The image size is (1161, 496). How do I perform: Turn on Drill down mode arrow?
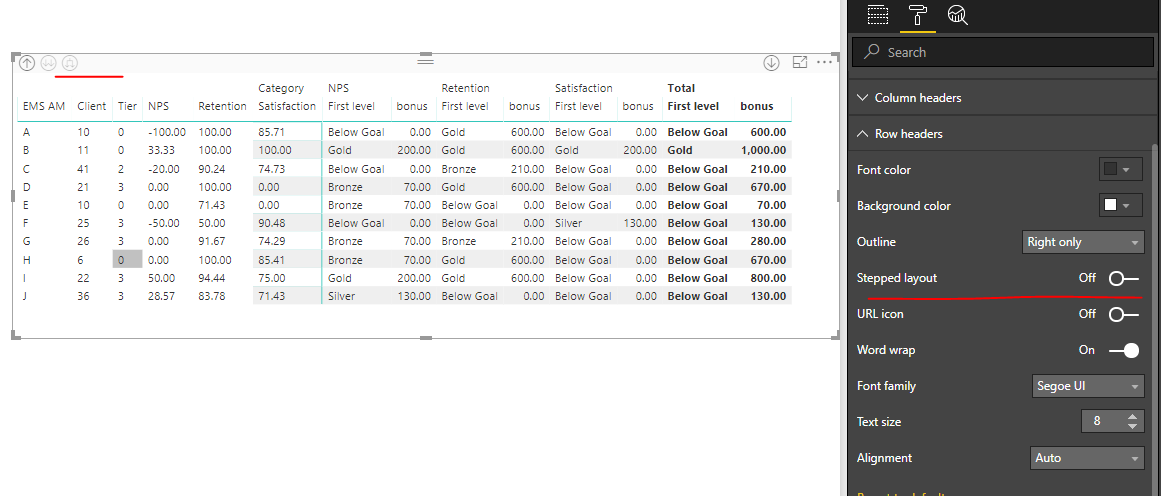[x=772, y=63]
